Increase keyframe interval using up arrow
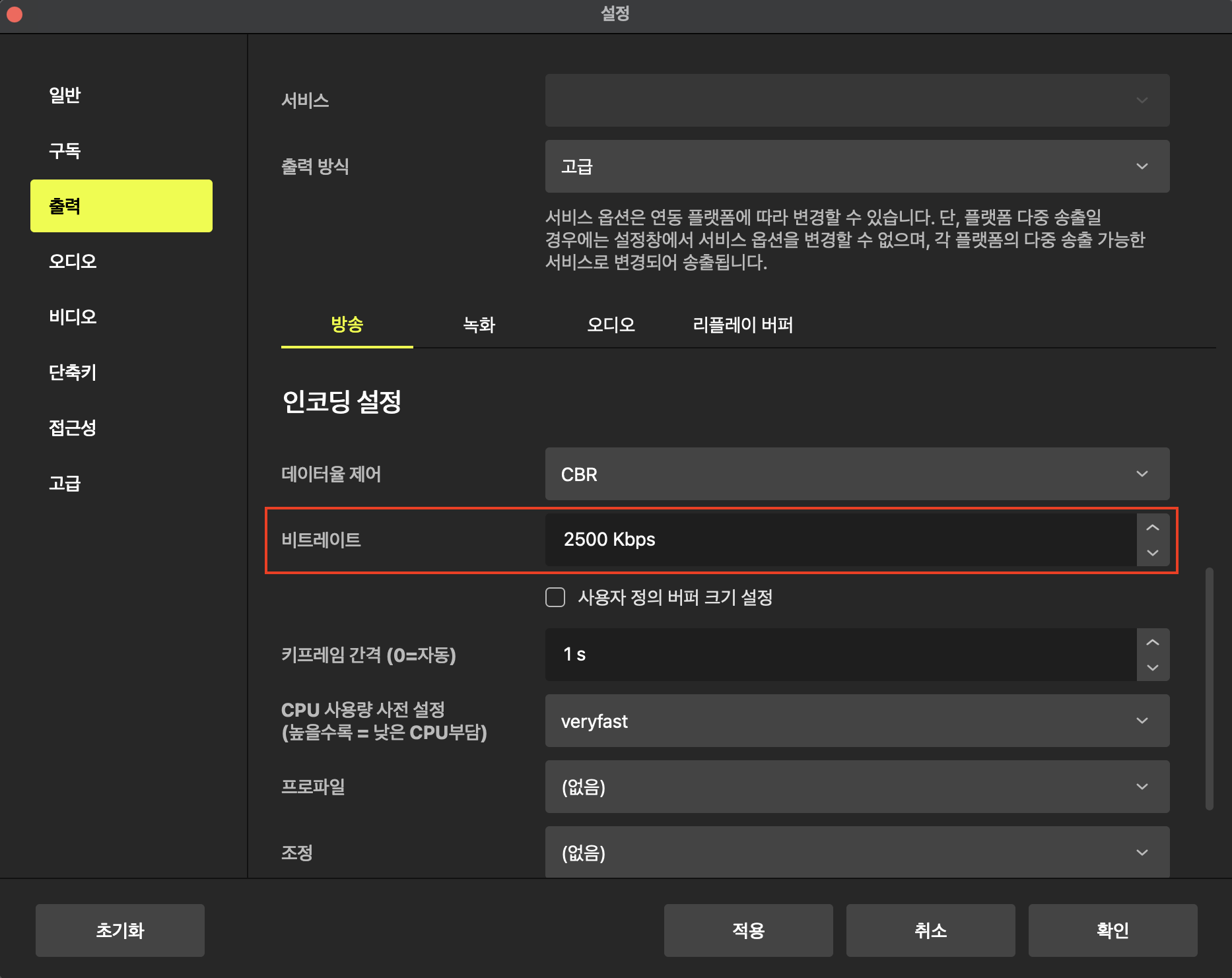This screenshot has width=1232, height=978. pos(1153,643)
